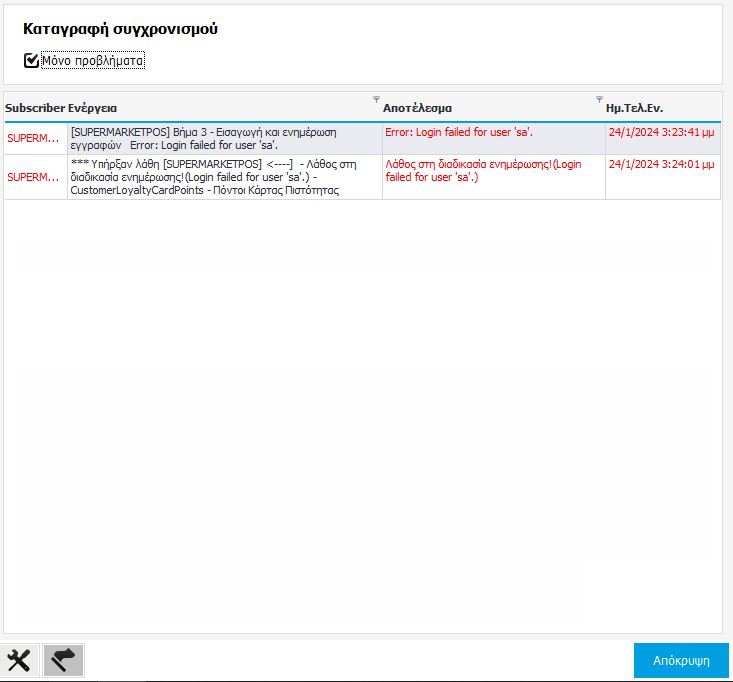Click the Καταγραφή συγχρονισμού title
The image size is (733, 682).
click(121, 29)
